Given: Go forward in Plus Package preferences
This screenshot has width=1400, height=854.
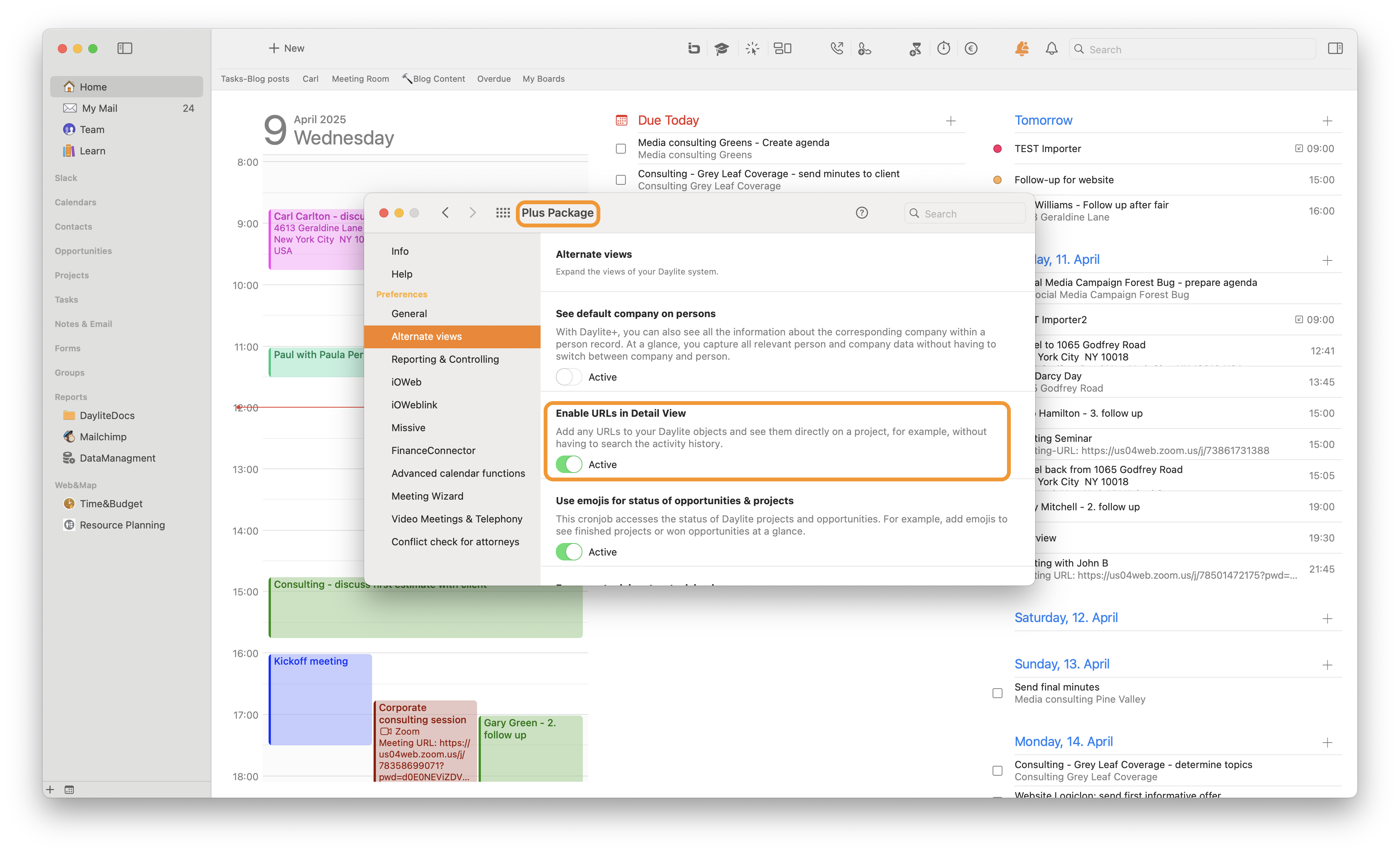Looking at the screenshot, I should point(472,213).
